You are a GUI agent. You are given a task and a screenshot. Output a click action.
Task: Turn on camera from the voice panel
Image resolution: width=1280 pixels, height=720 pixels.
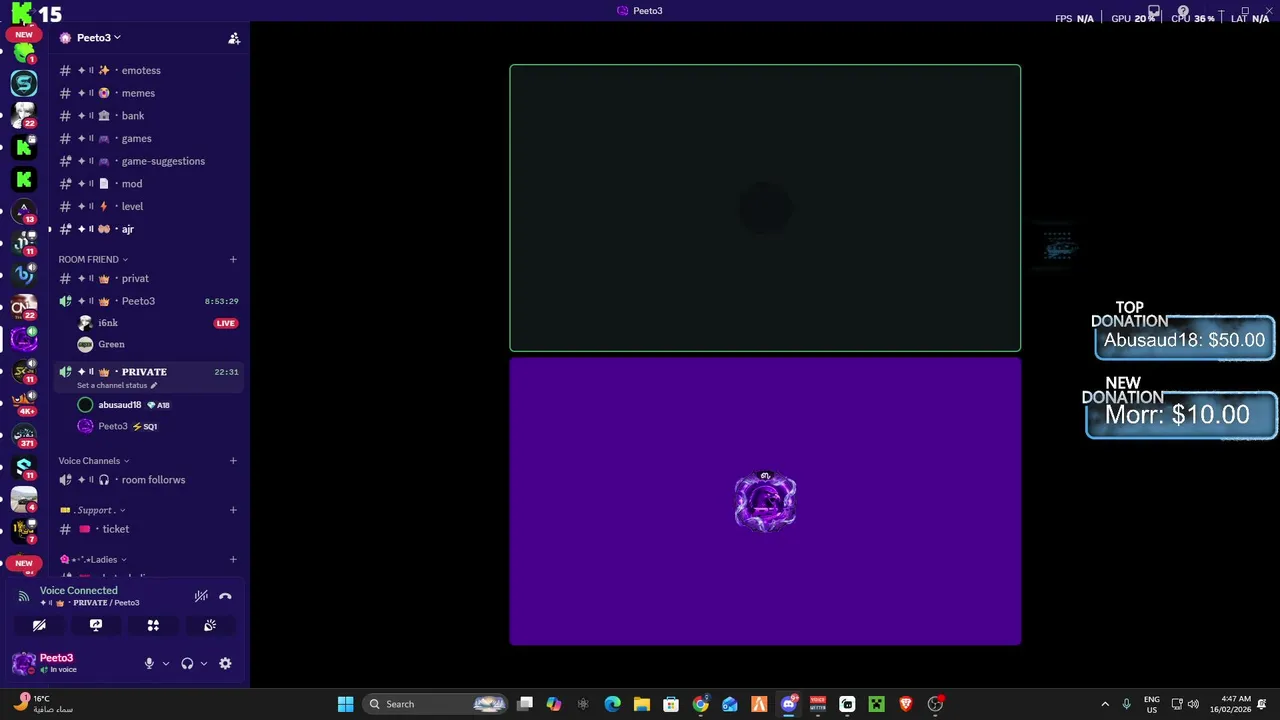coord(39,625)
